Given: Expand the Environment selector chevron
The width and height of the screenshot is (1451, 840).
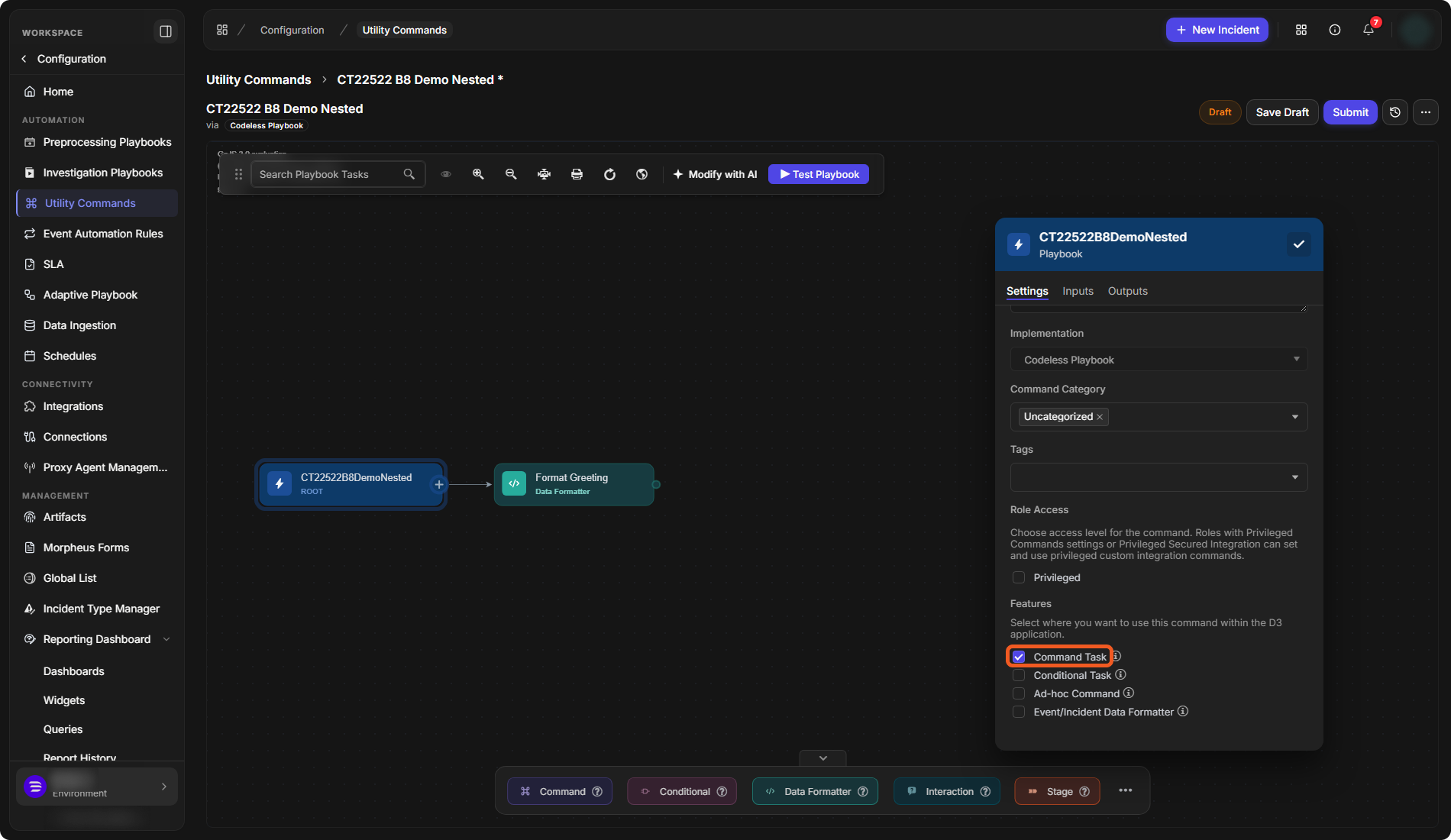Looking at the screenshot, I should [x=164, y=787].
